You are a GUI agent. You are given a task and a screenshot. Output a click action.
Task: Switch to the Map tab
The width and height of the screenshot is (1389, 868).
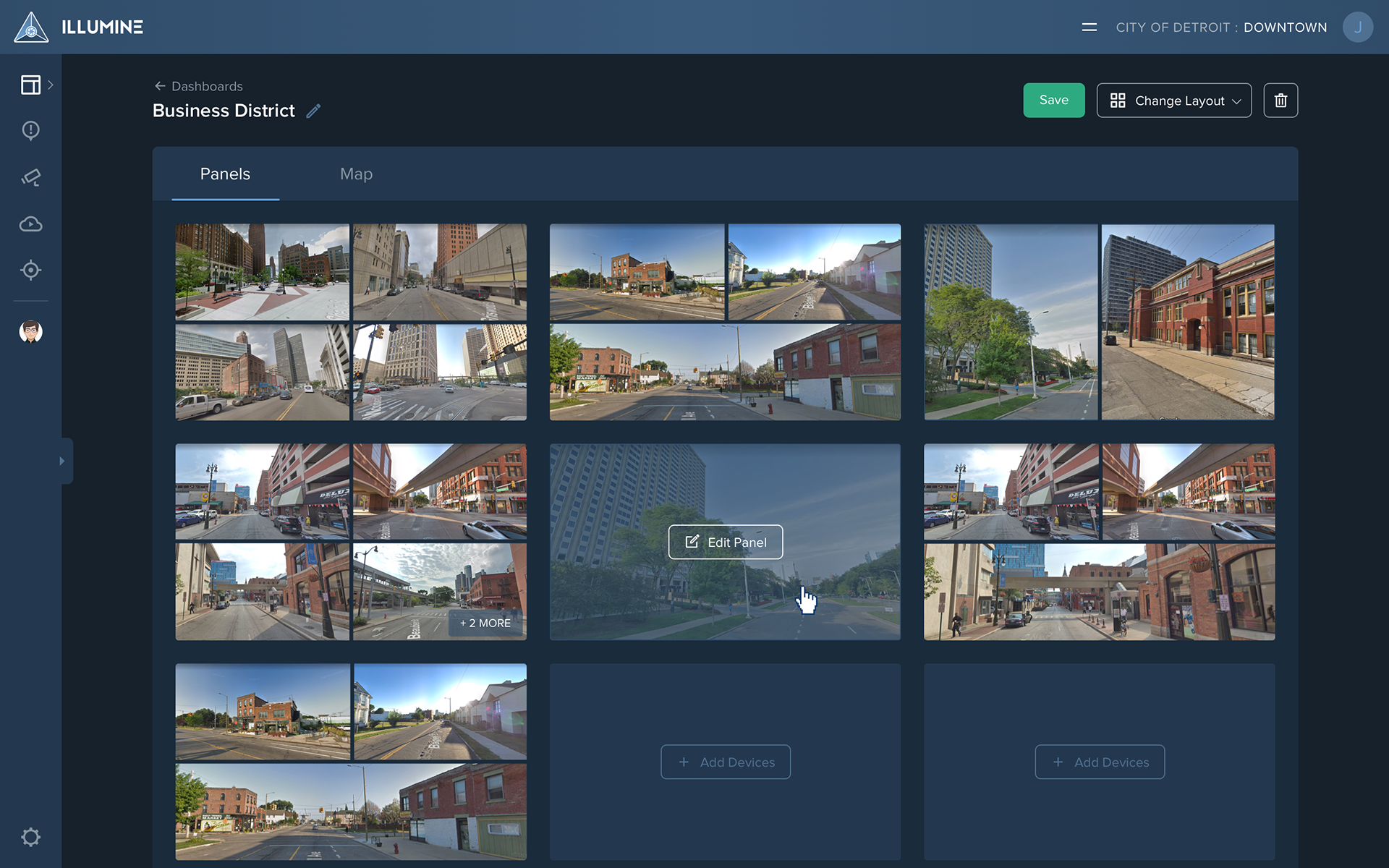coord(356,174)
